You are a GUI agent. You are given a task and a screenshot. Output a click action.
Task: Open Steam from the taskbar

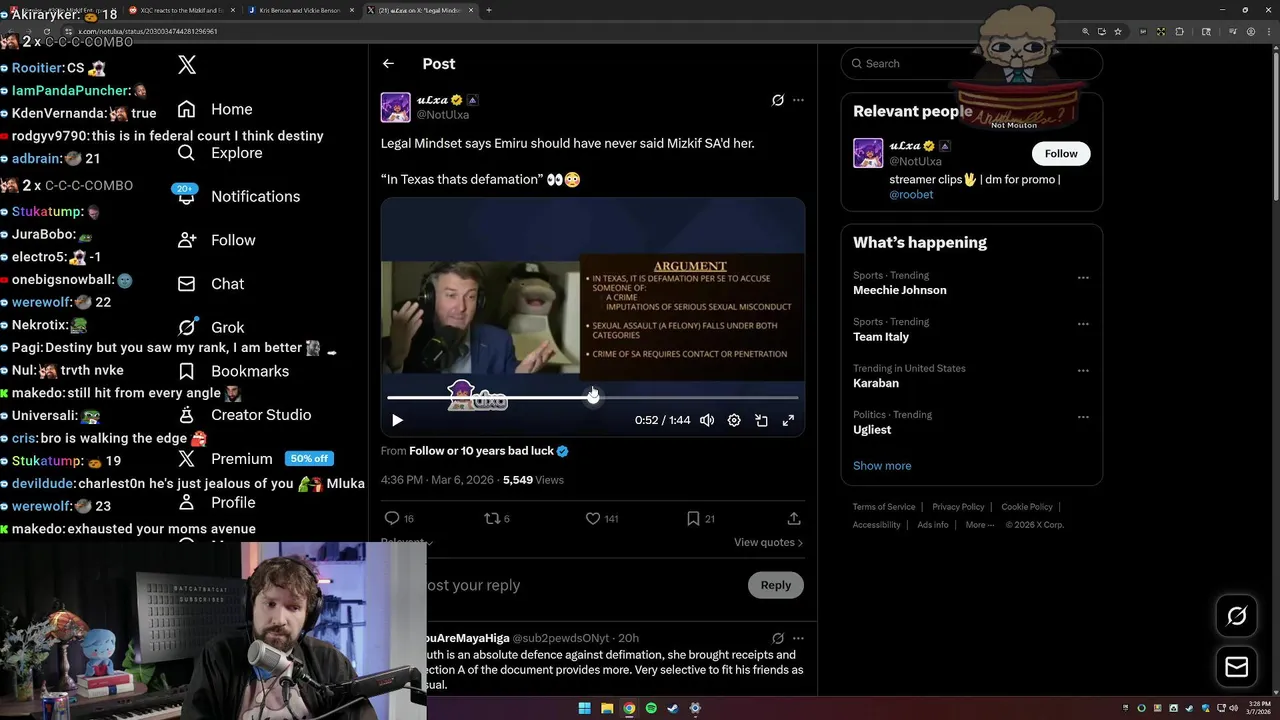(x=673, y=708)
